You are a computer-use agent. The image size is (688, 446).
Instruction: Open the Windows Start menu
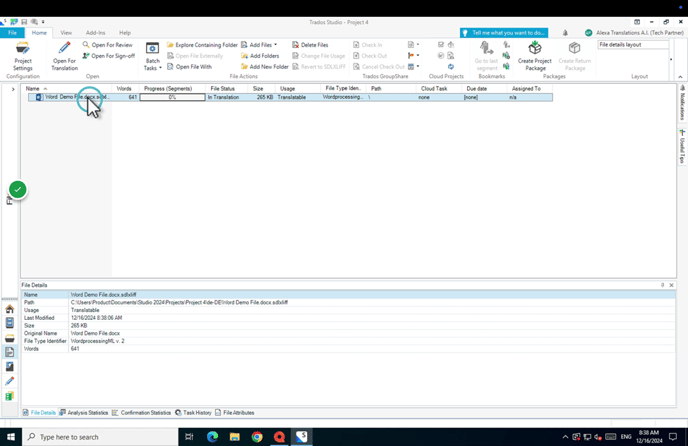pyautogui.click(x=11, y=437)
